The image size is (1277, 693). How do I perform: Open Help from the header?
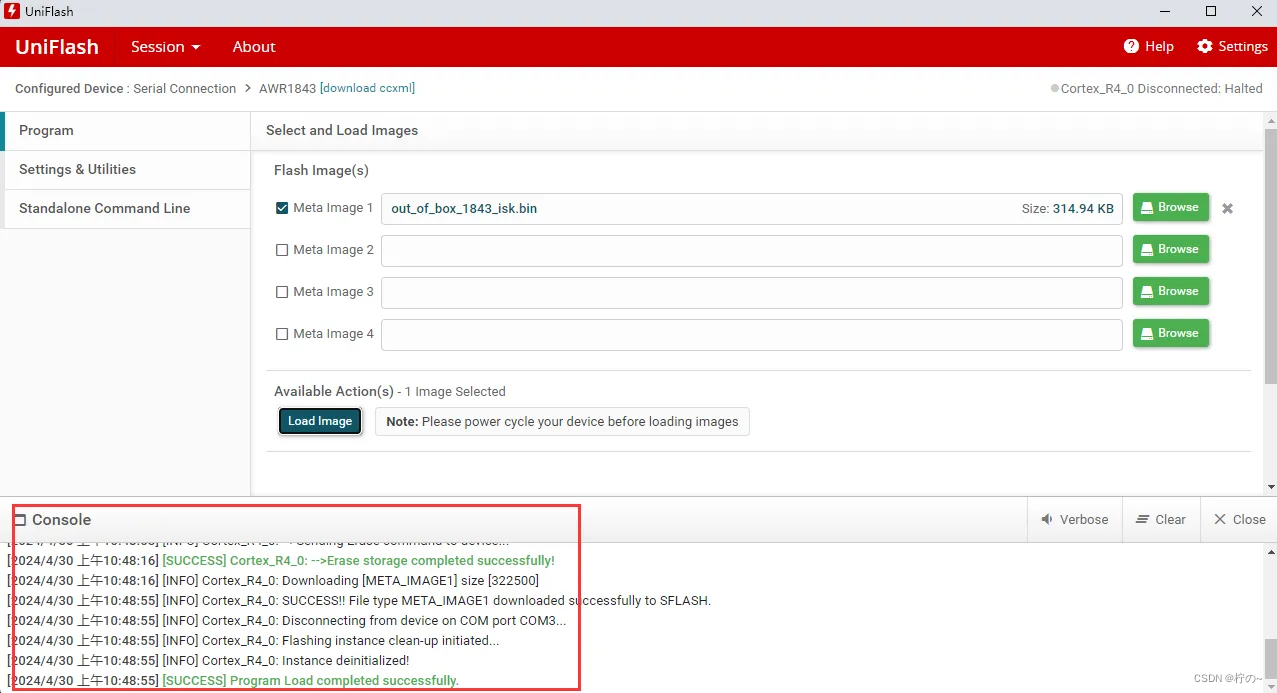1149,47
